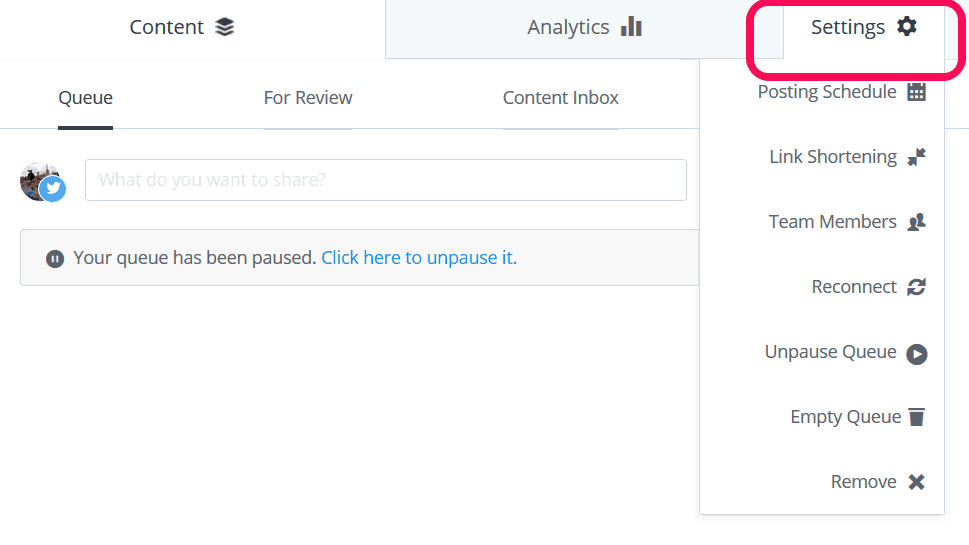Screen dimensions: 969x545
Task: Click the Link Shortening arrows icon
Action: tap(916, 157)
